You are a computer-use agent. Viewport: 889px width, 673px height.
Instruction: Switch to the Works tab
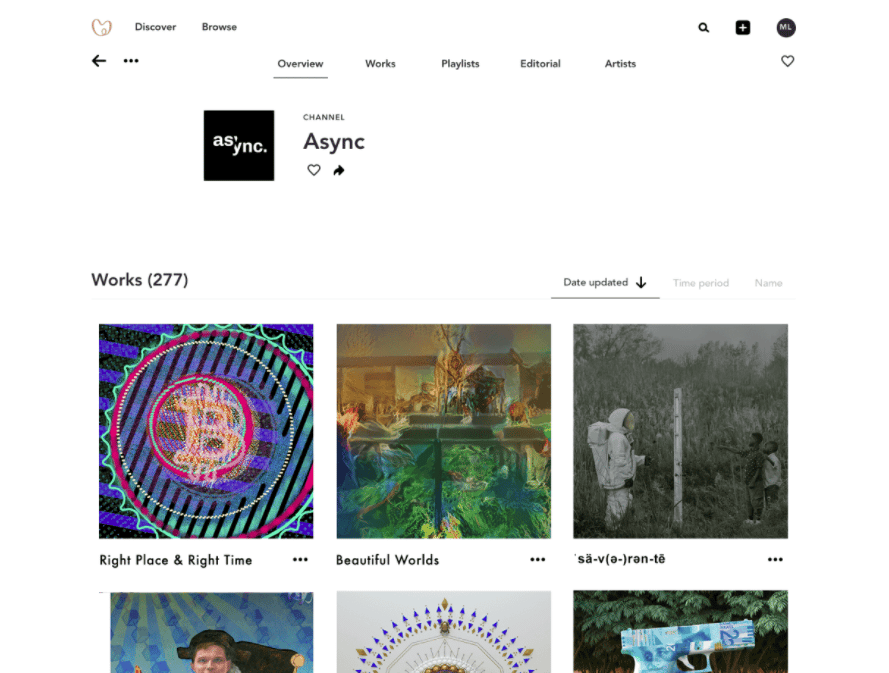click(x=380, y=63)
